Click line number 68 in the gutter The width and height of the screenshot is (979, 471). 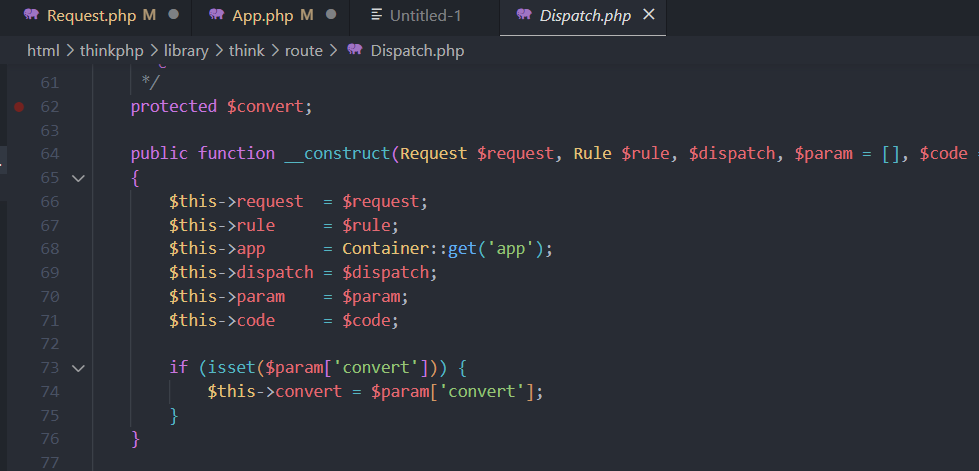point(50,248)
